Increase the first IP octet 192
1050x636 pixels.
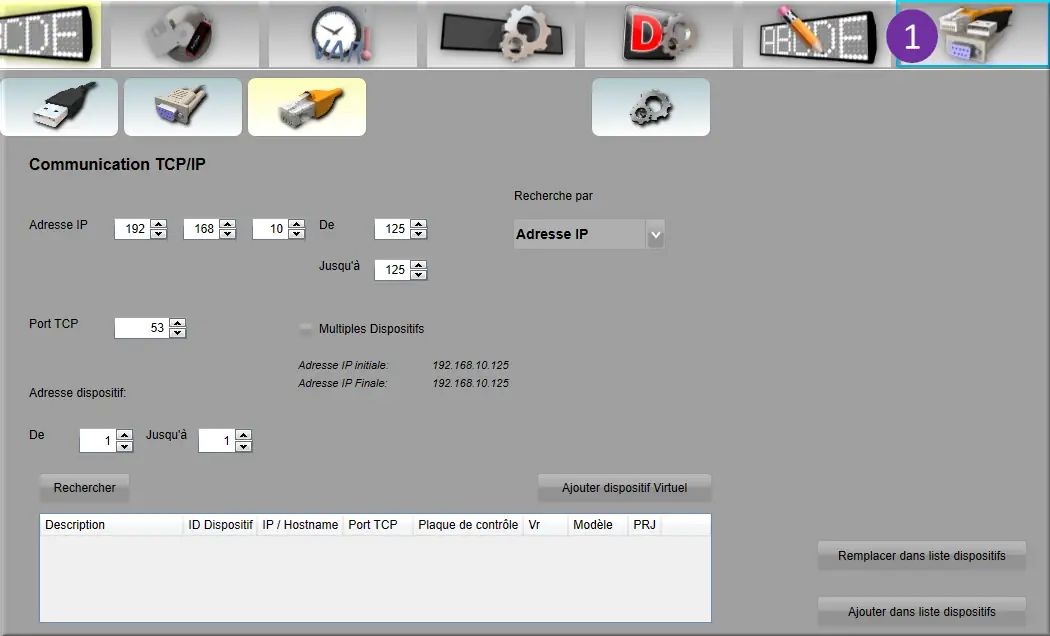coord(158,224)
